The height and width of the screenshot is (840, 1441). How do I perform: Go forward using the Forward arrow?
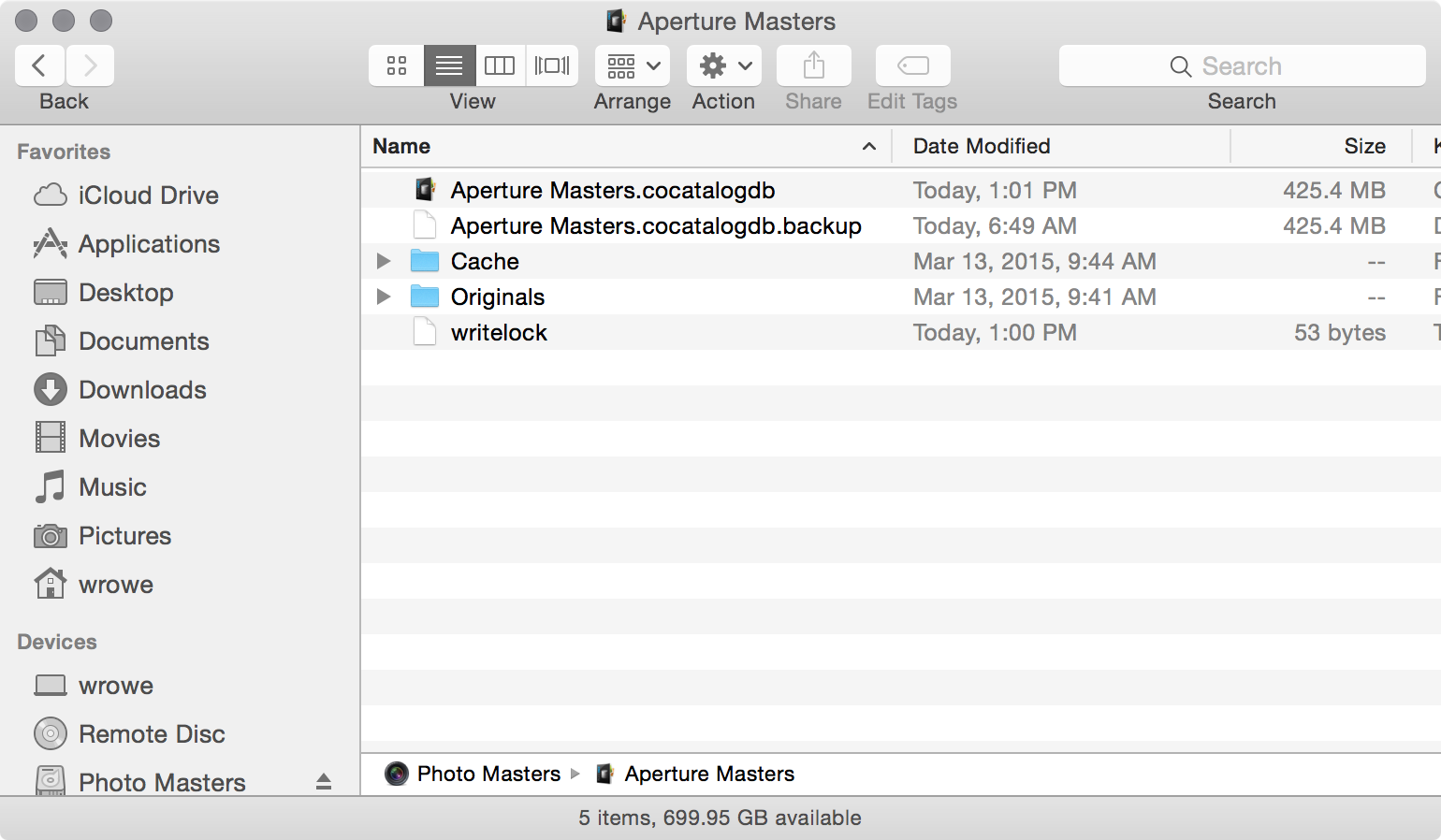pyautogui.click(x=90, y=65)
